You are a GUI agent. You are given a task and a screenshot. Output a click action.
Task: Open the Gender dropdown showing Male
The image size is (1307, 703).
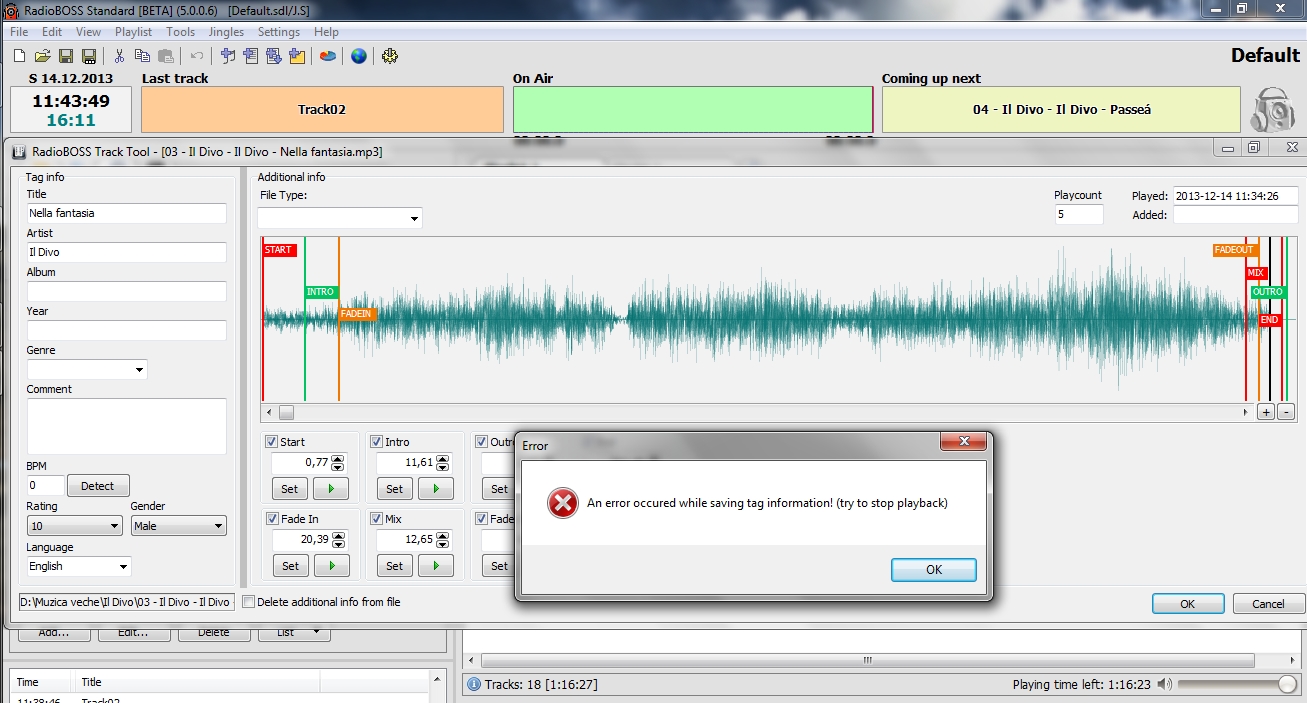coord(219,526)
